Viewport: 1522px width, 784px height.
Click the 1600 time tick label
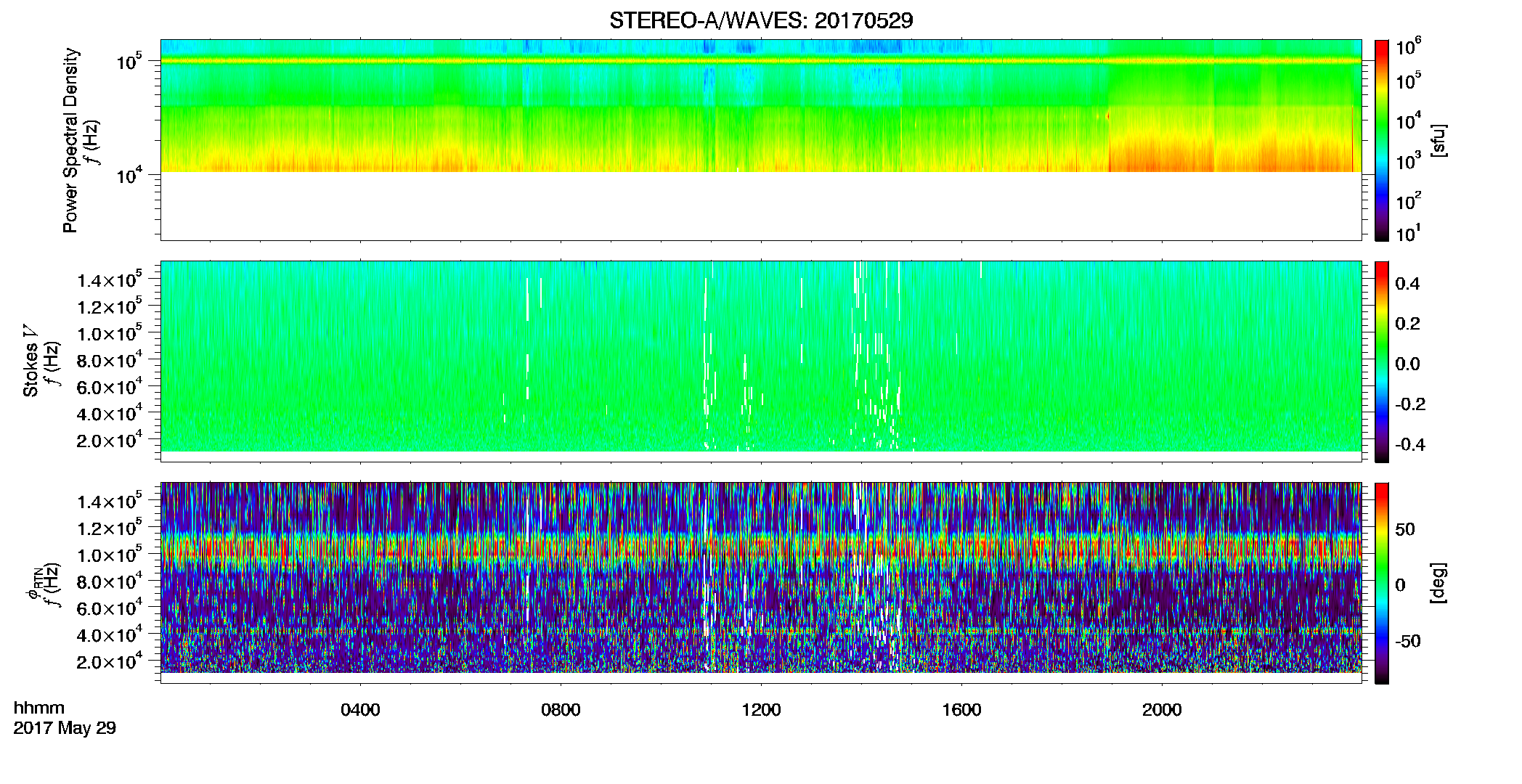pos(961,710)
